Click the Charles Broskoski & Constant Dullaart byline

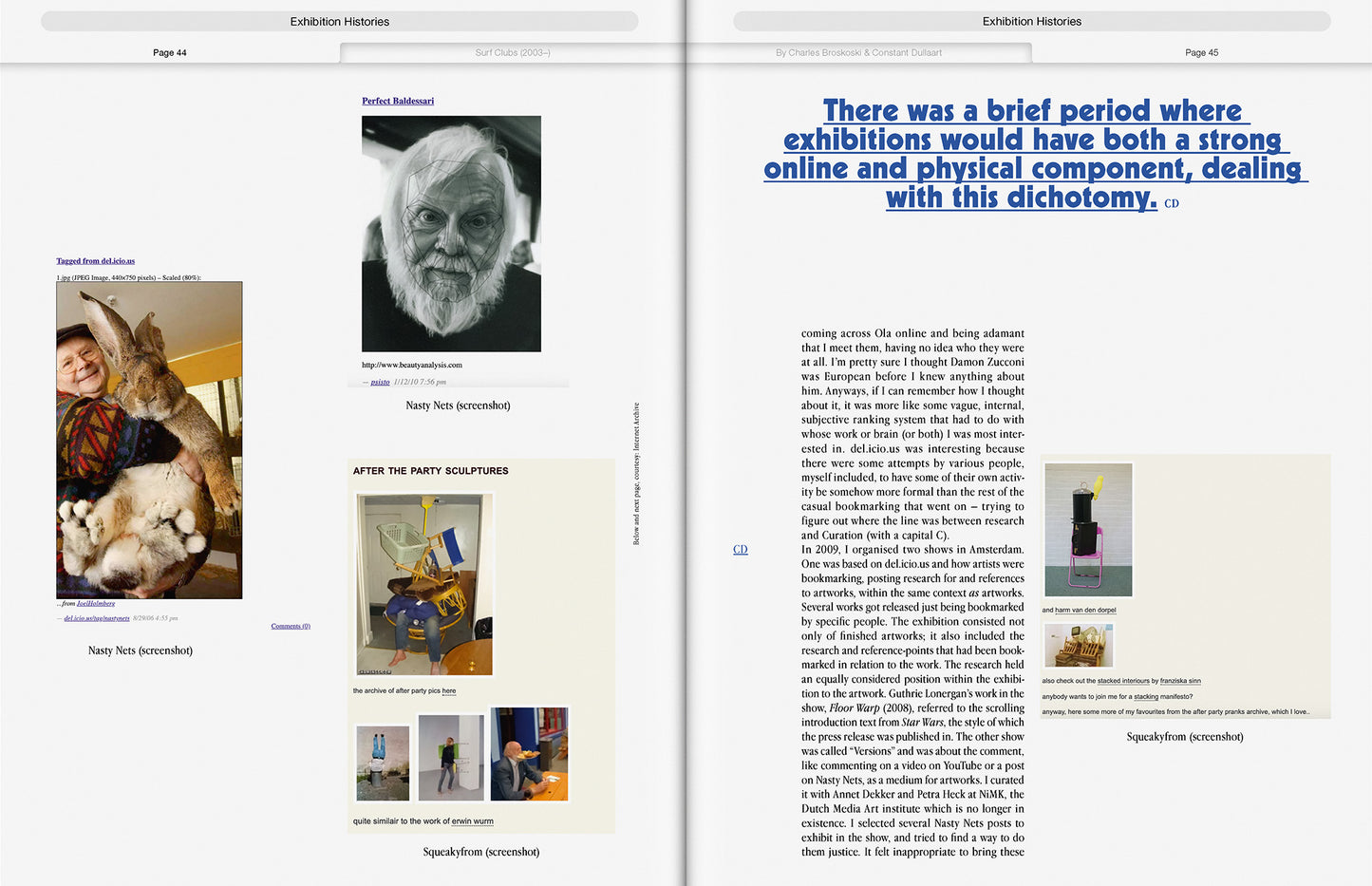point(858,53)
